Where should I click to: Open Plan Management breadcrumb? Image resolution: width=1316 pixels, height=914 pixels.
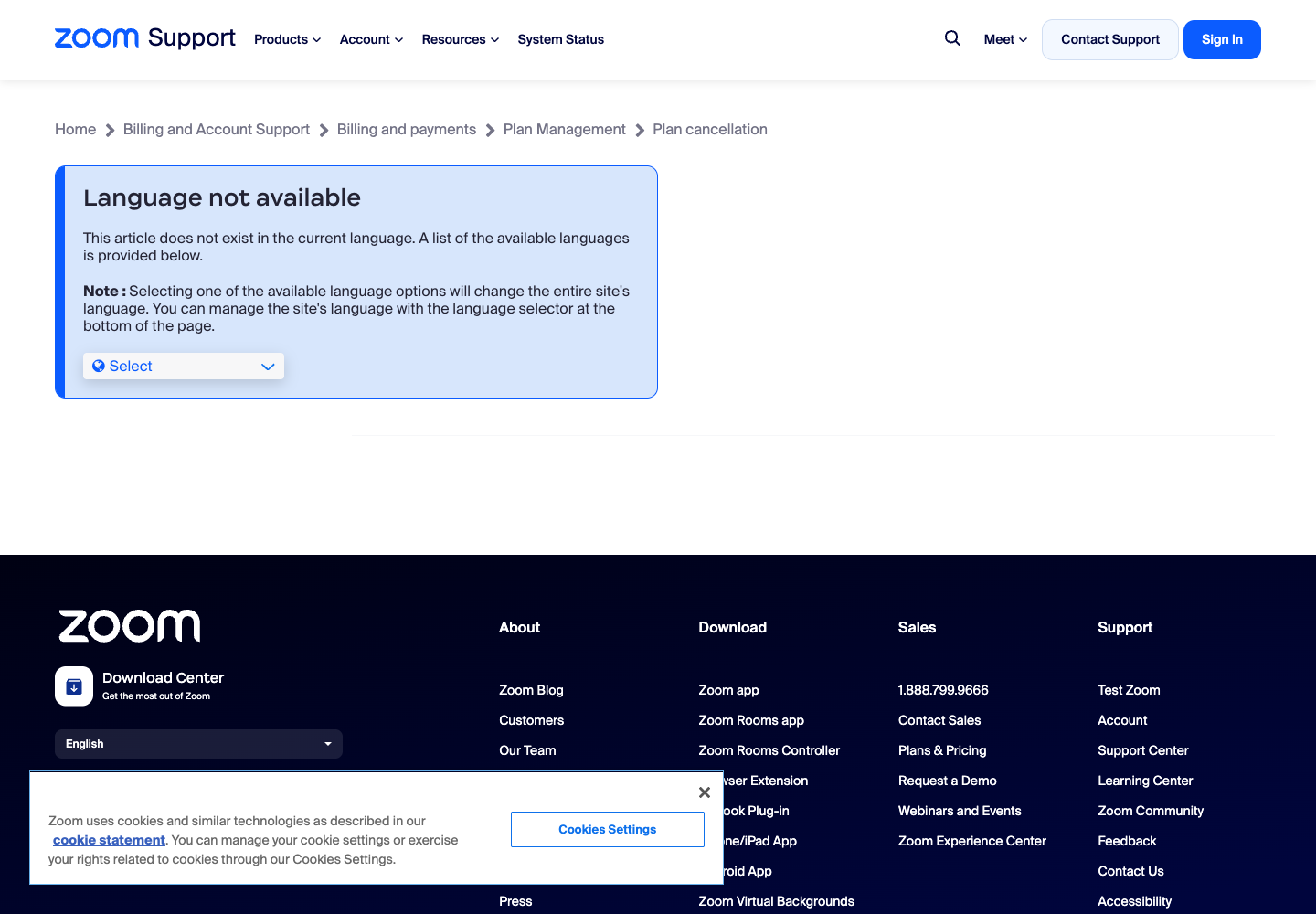(565, 130)
